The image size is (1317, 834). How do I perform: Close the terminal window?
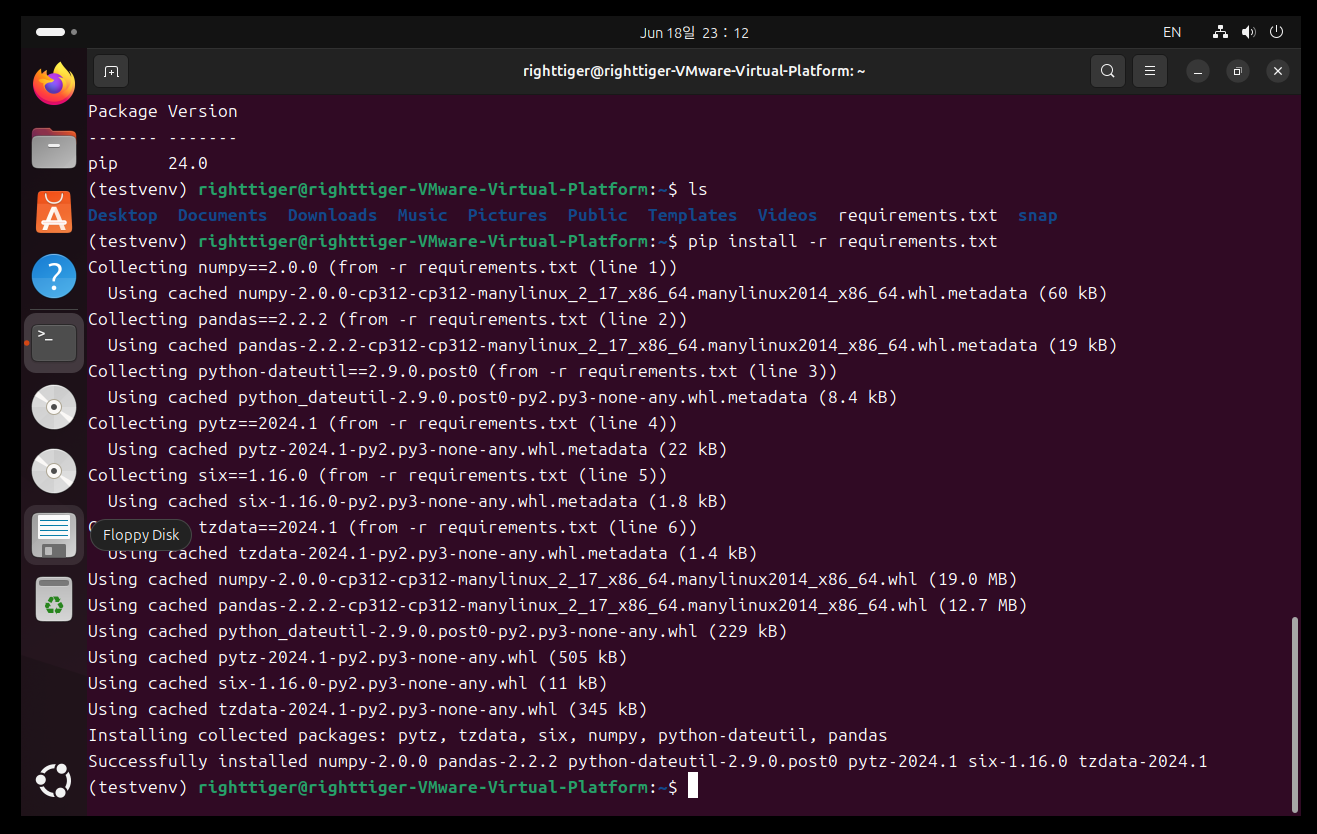[x=1278, y=71]
